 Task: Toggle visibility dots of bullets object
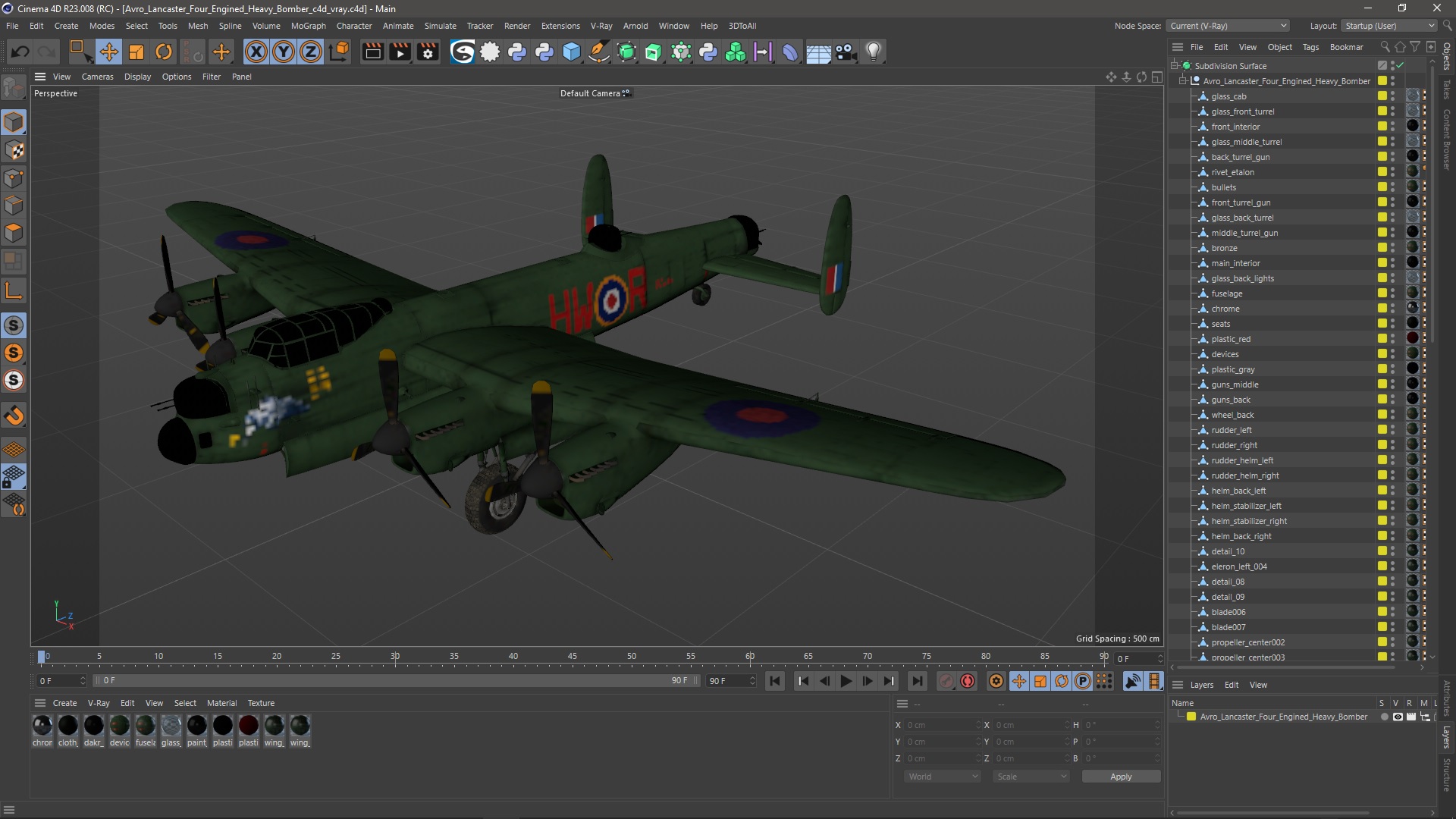[1393, 187]
